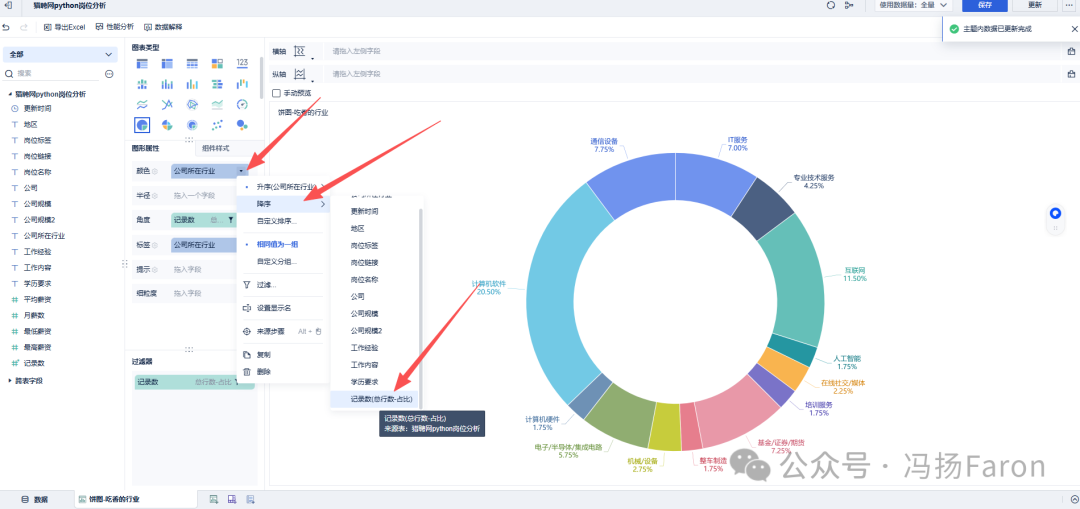Switch to the 图形属性 tab
1080x509 pixels.
click(x=145, y=148)
